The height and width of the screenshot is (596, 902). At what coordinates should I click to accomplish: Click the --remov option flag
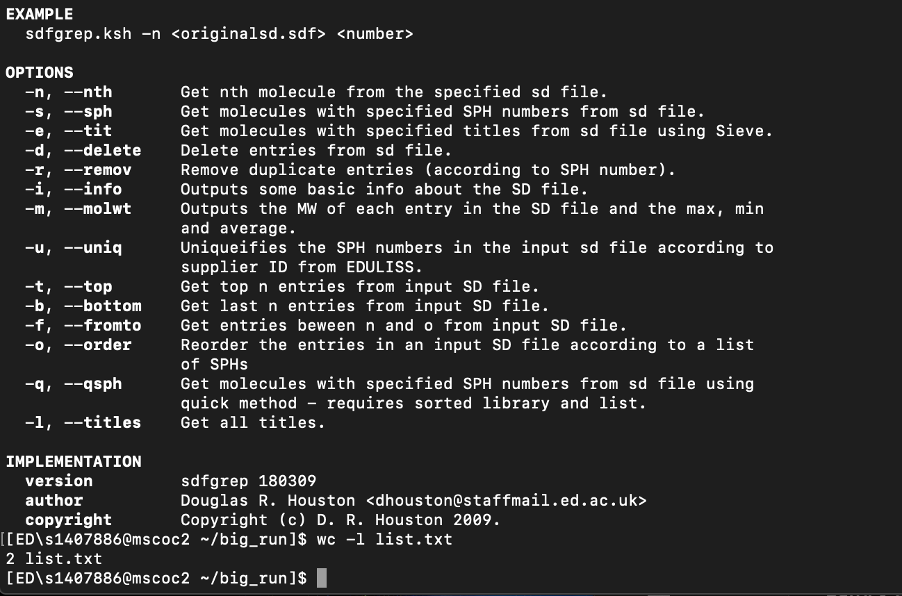click(99, 169)
